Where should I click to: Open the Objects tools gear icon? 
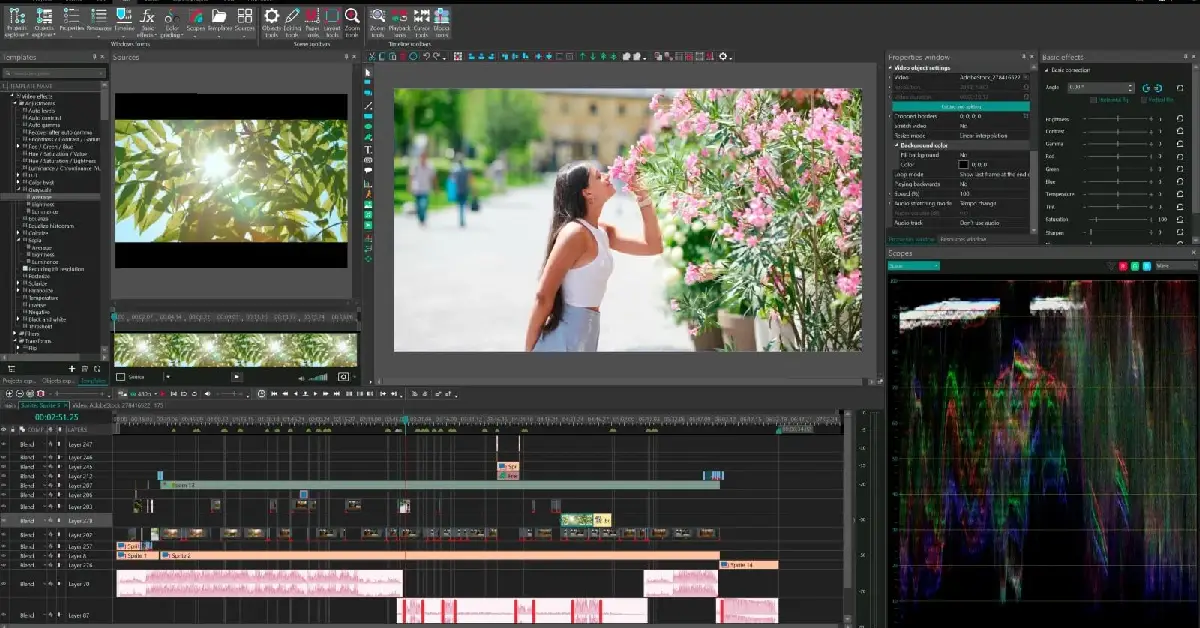point(271,15)
